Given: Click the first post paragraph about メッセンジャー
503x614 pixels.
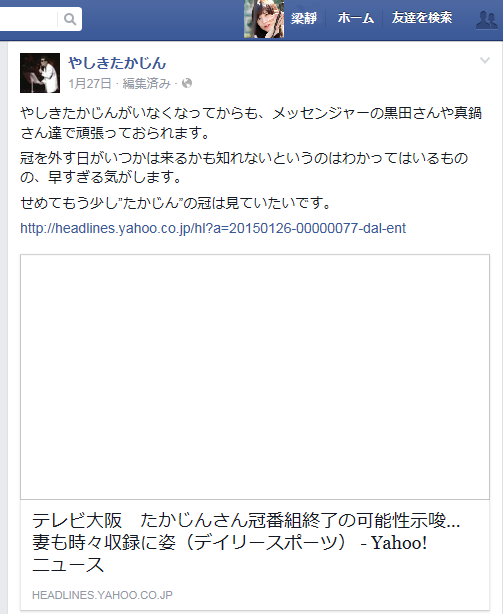Looking at the screenshot, I should 251,123.
